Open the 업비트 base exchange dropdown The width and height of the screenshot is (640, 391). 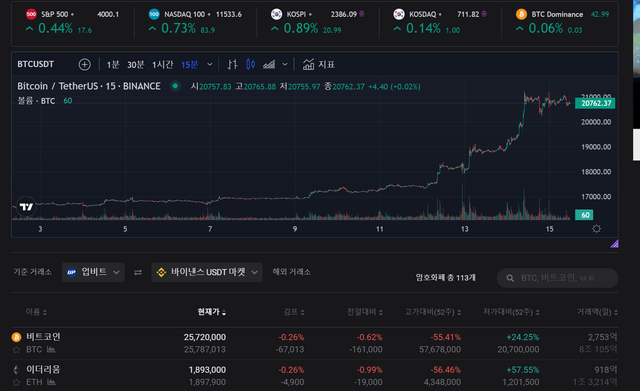point(93,272)
